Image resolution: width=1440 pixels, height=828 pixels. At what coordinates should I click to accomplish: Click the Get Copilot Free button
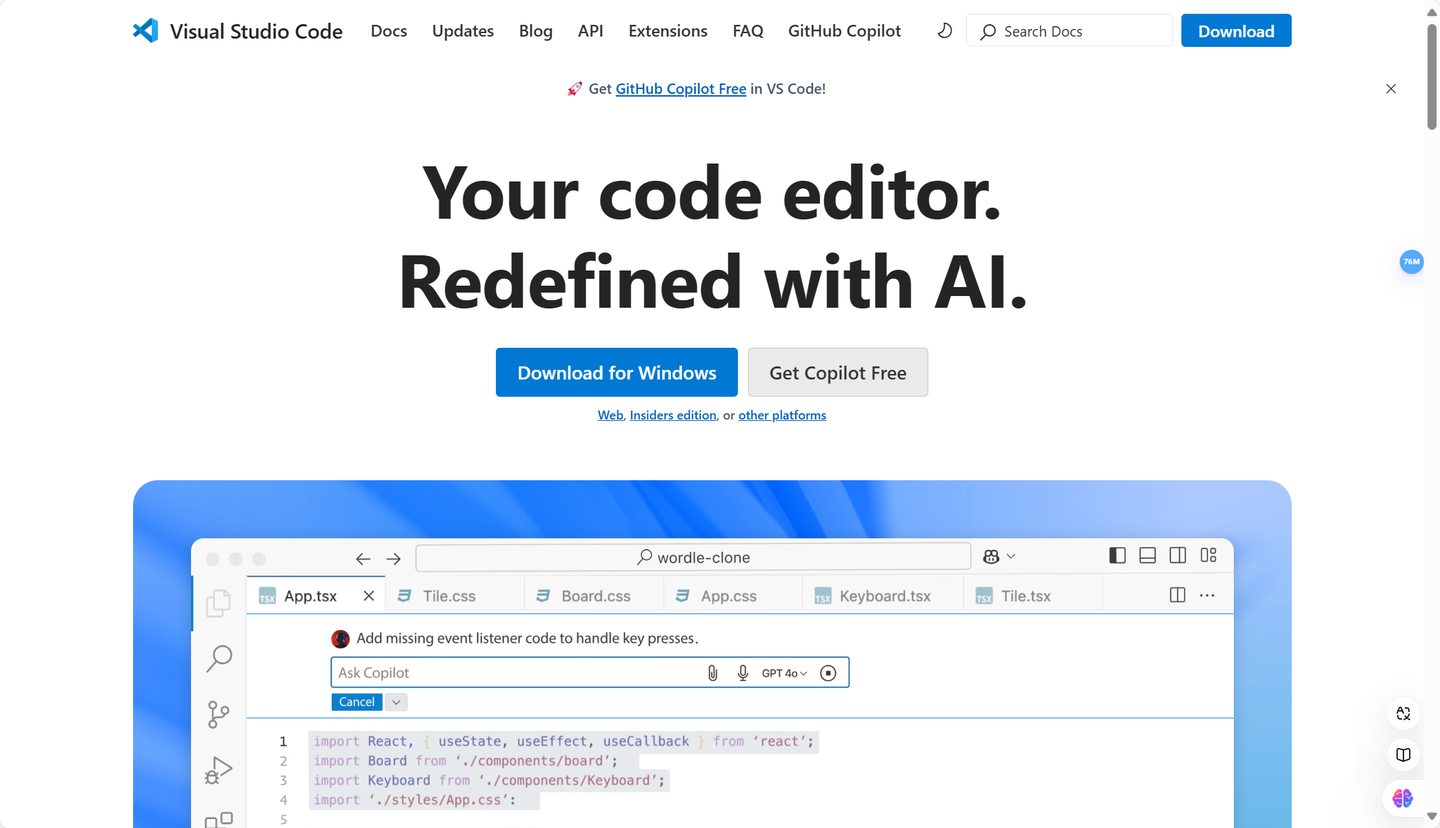coord(838,373)
